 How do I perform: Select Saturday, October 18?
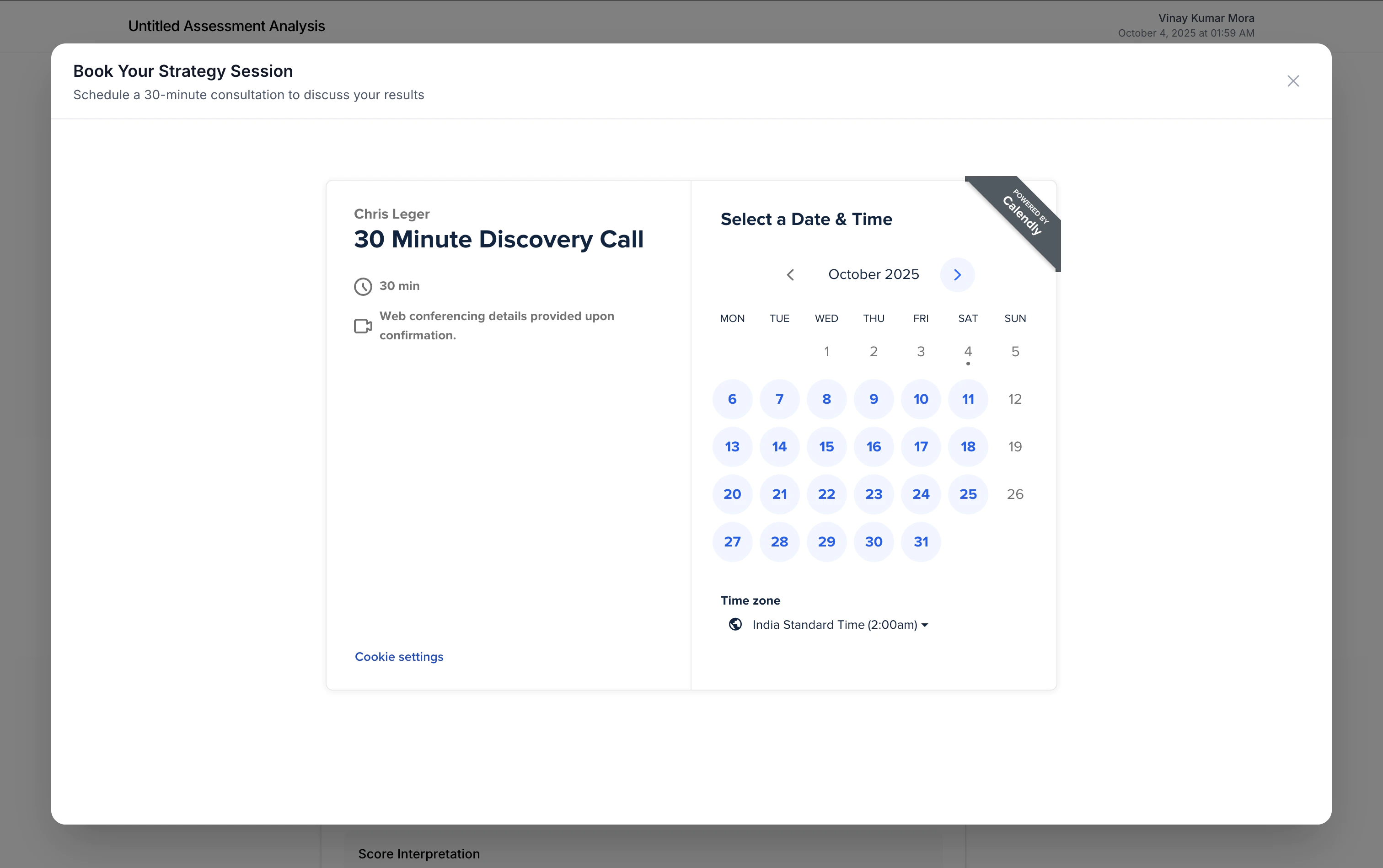967,447
